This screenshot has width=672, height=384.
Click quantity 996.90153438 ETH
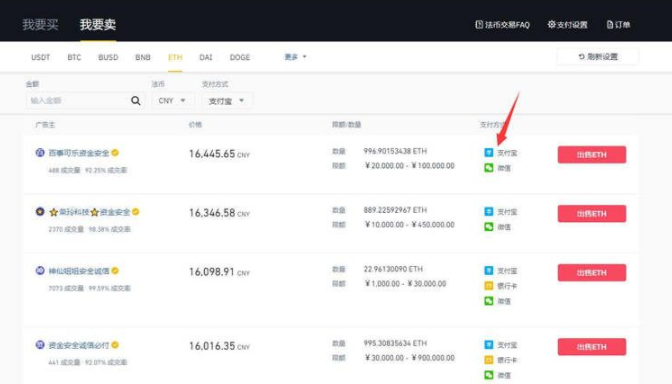point(395,151)
